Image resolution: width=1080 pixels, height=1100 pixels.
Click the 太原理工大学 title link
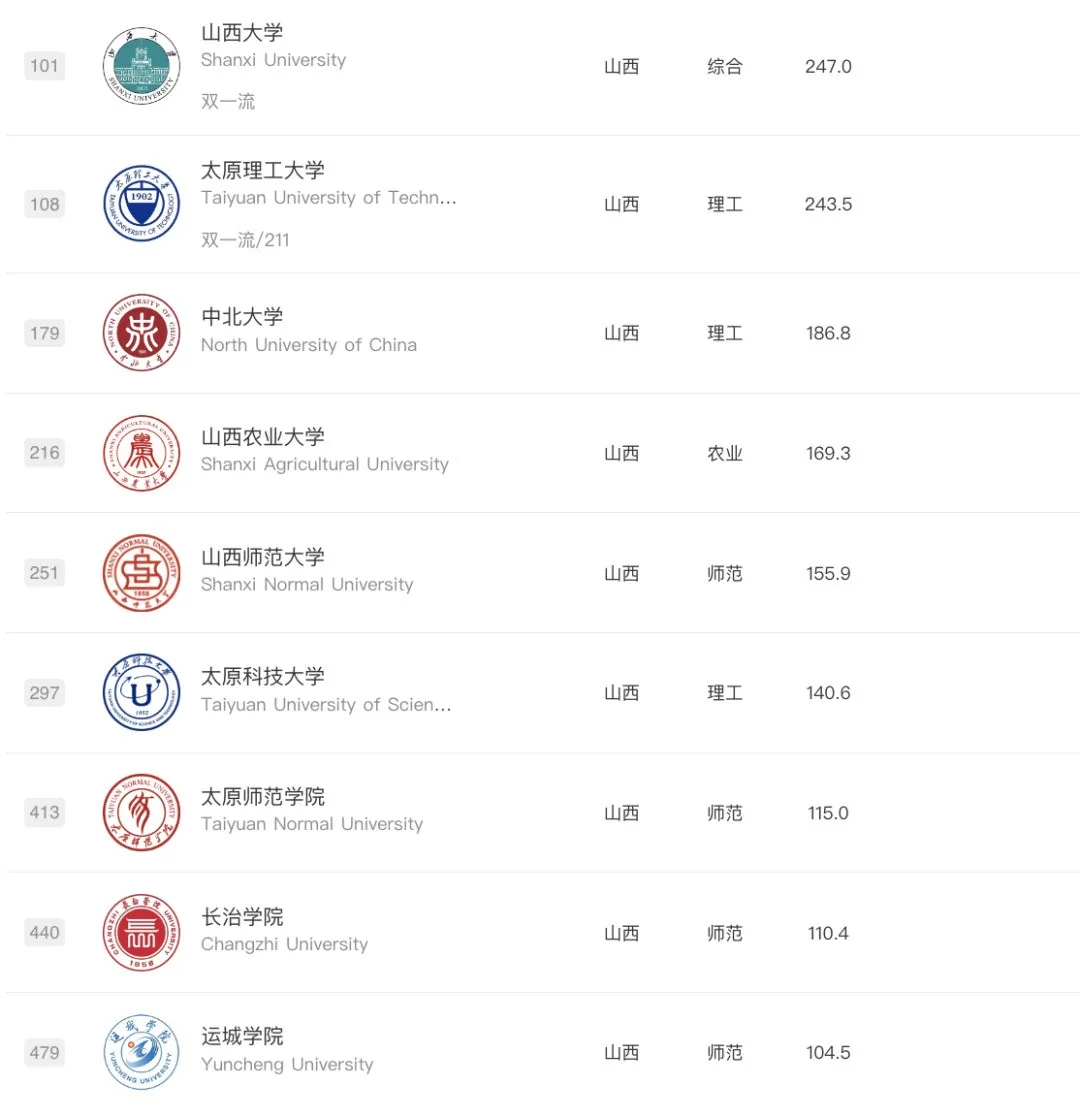tap(262, 170)
